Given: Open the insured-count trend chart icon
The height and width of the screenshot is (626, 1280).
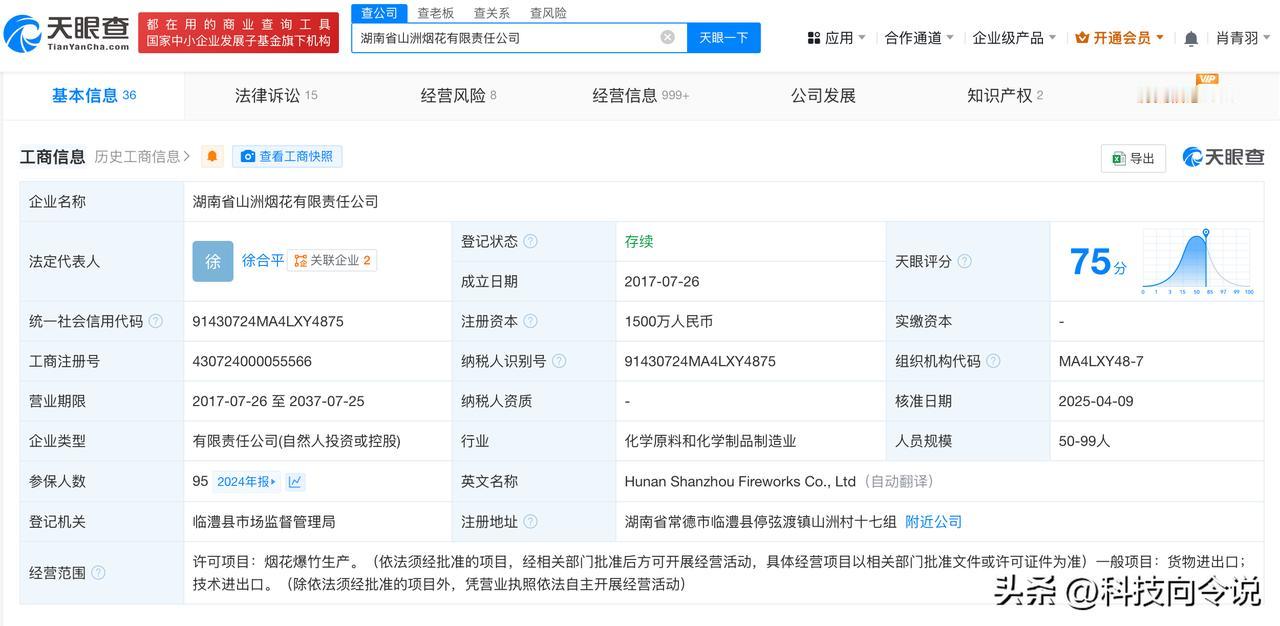Looking at the screenshot, I should click(295, 481).
